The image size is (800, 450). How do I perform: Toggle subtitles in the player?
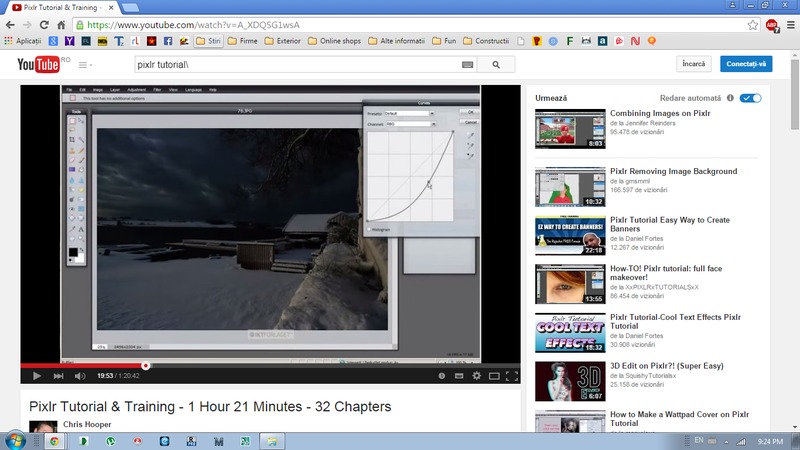[459, 376]
